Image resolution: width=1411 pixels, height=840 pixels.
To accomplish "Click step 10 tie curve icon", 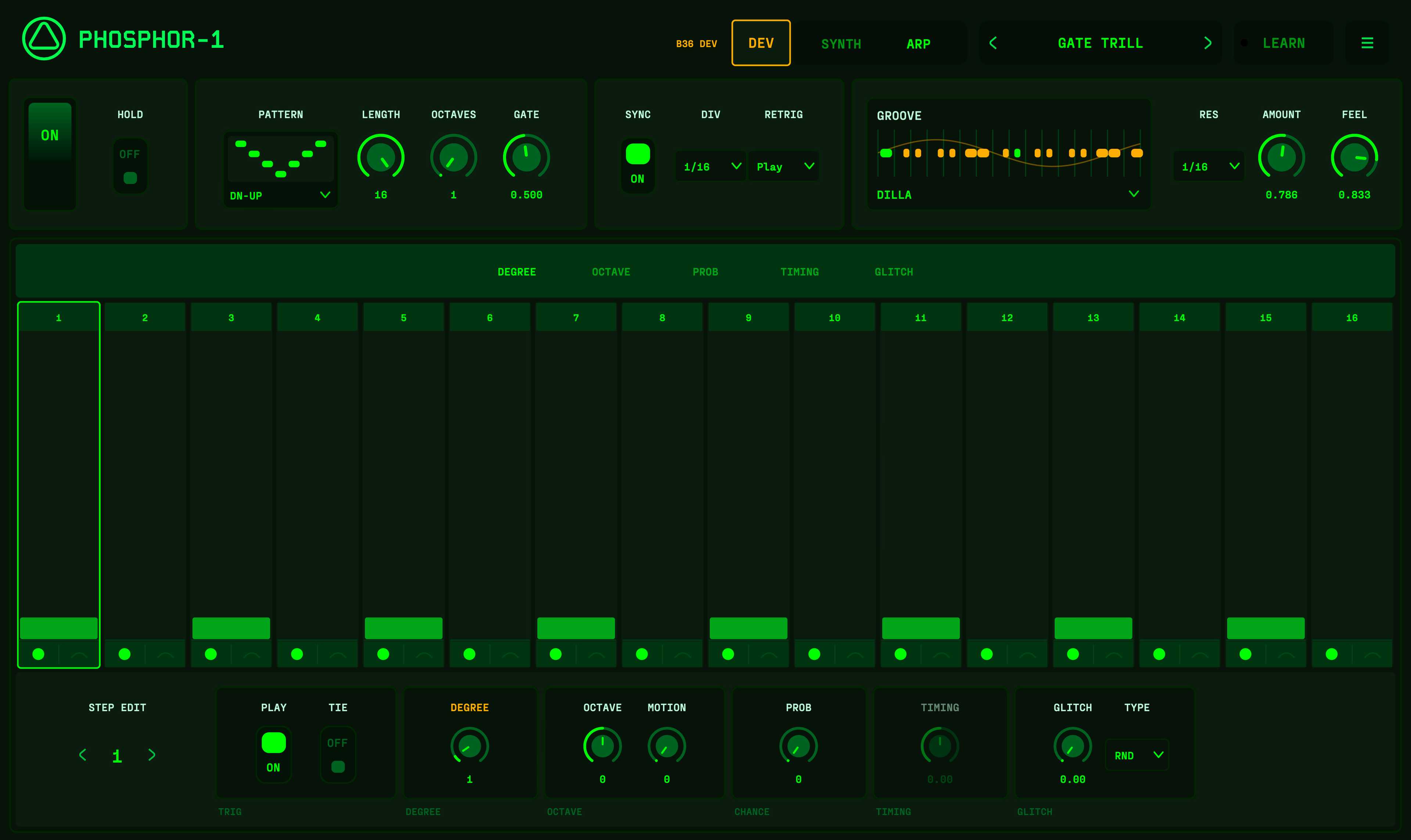I will [855, 655].
